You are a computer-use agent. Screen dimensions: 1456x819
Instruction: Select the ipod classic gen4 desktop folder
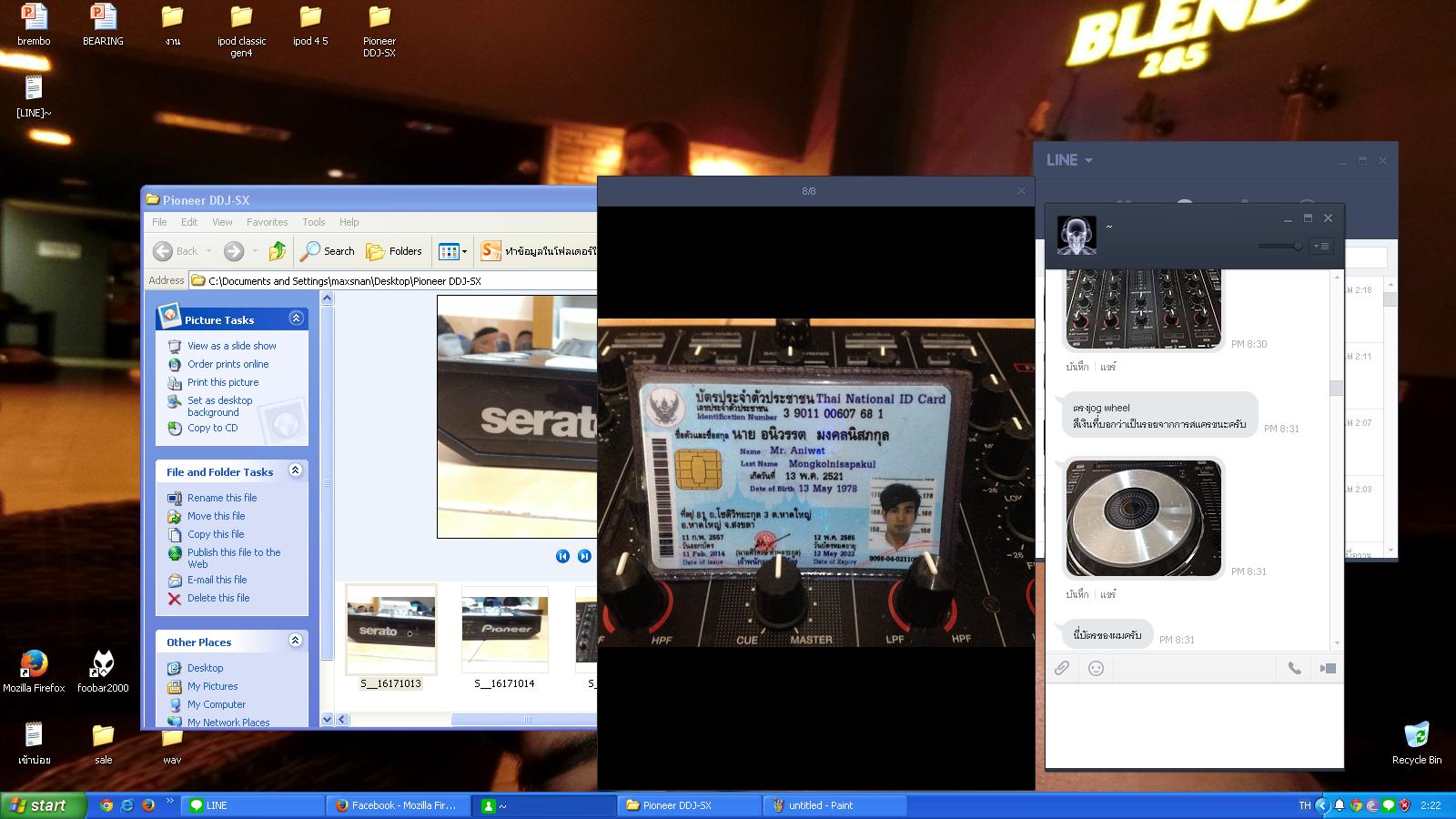click(x=241, y=31)
